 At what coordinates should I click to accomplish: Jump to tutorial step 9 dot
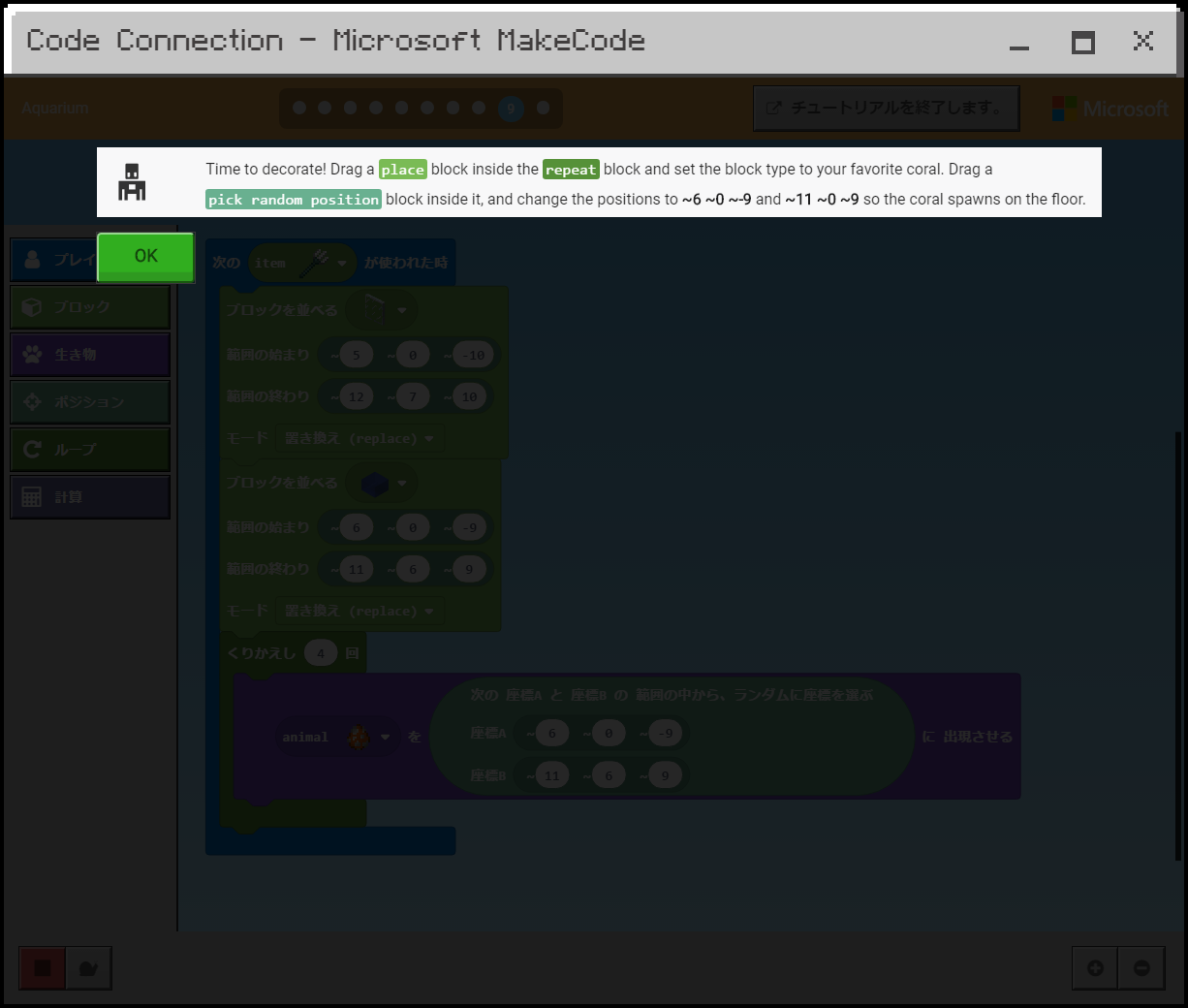click(x=511, y=109)
